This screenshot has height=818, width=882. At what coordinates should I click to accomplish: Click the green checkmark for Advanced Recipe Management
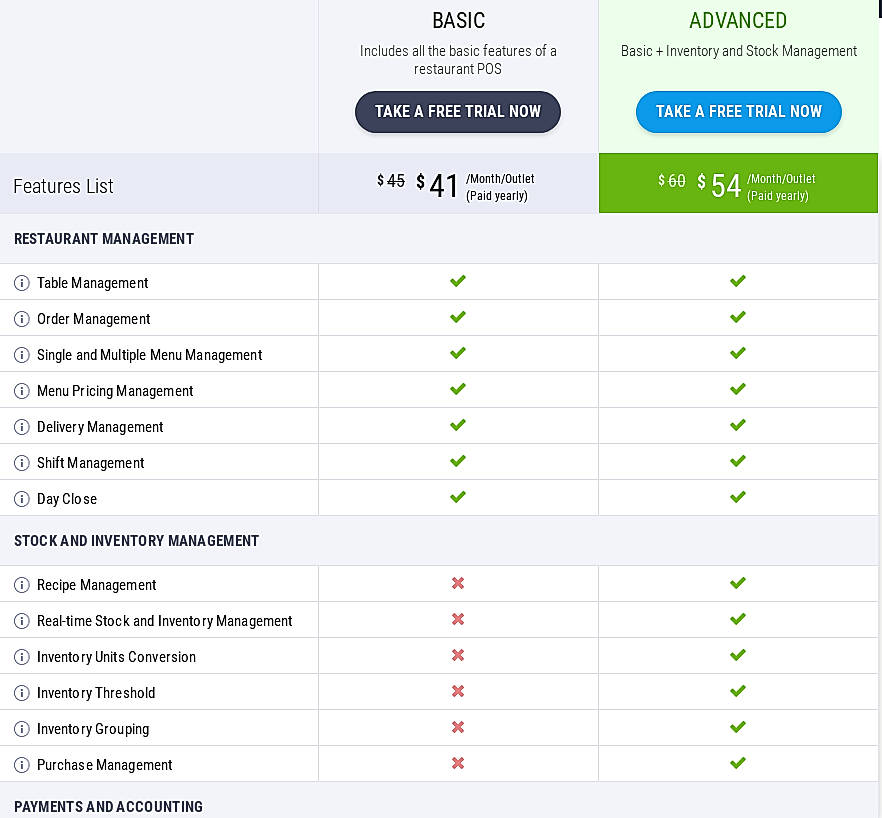738,583
